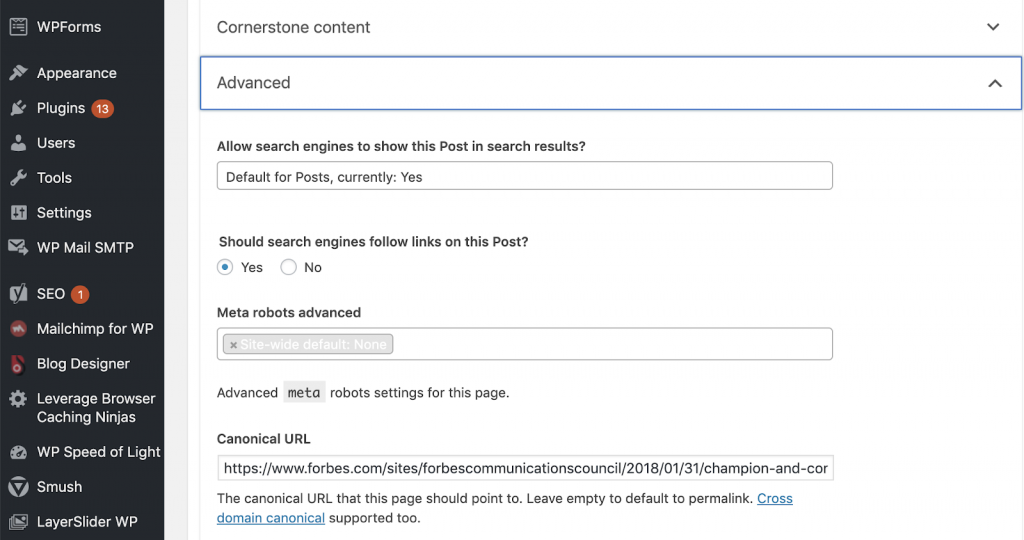
Task: Open Plugins via its plug icon
Action: (x=18, y=108)
